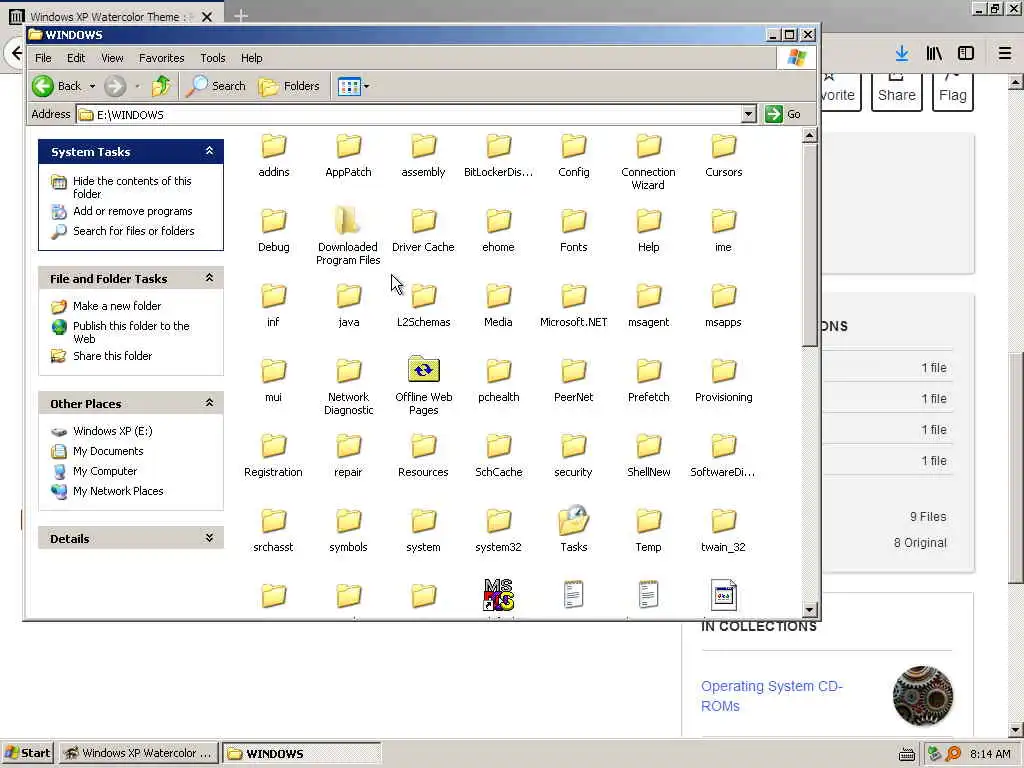Select the Cursors folder
The height and width of the screenshot is (768, 1024).
(x=724, y=155)
